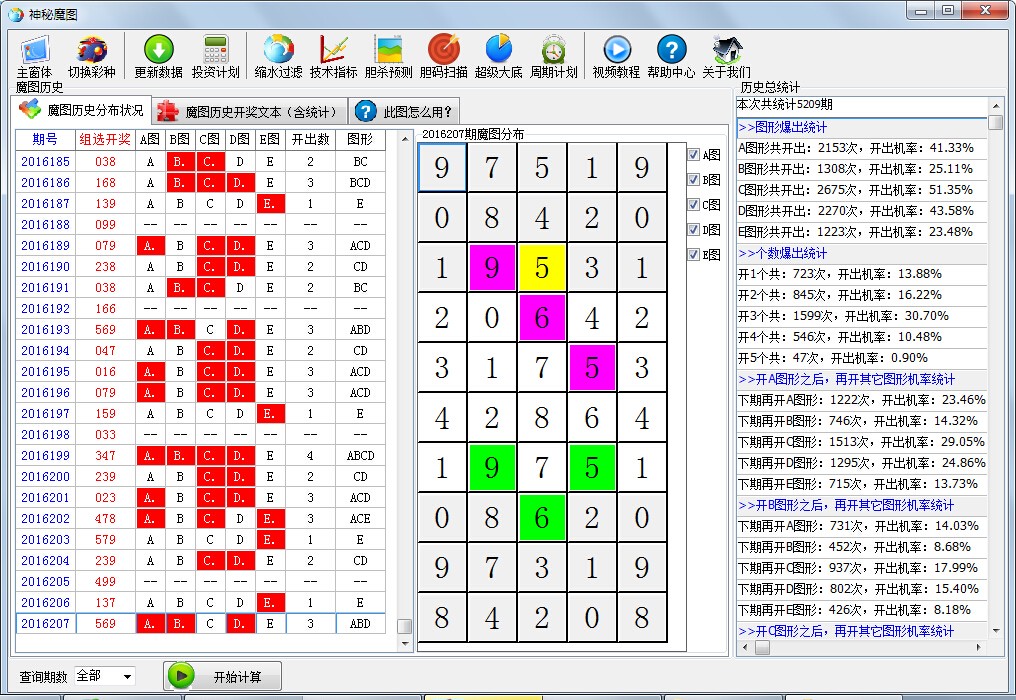Select the 2016207 row in history table

pos(46,623)
